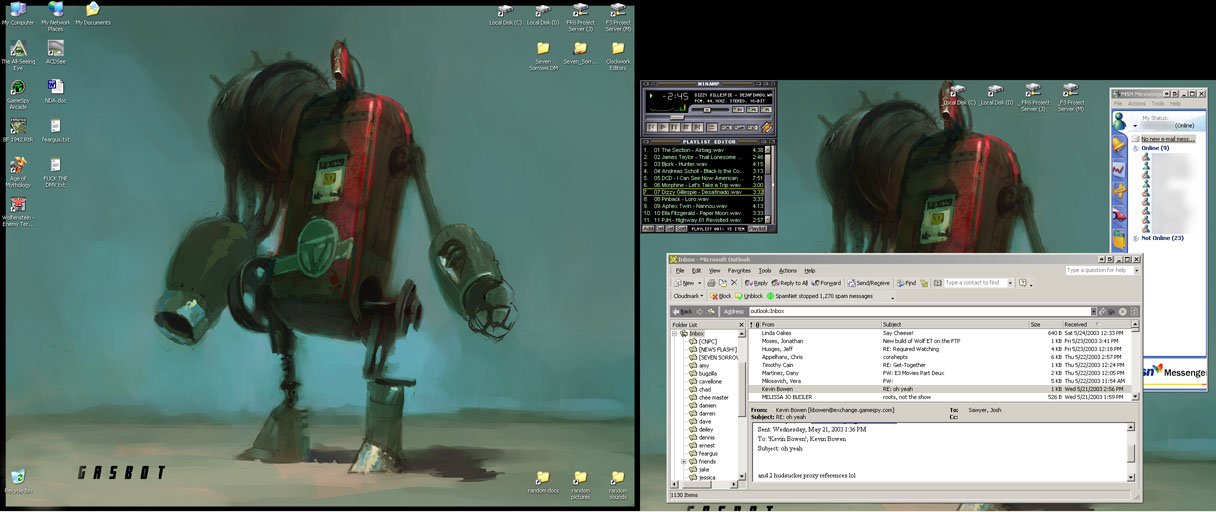This screenshot has height=512, width=1216.
Task: Click Send/Receive in Outlook
Action: (869, 283)
